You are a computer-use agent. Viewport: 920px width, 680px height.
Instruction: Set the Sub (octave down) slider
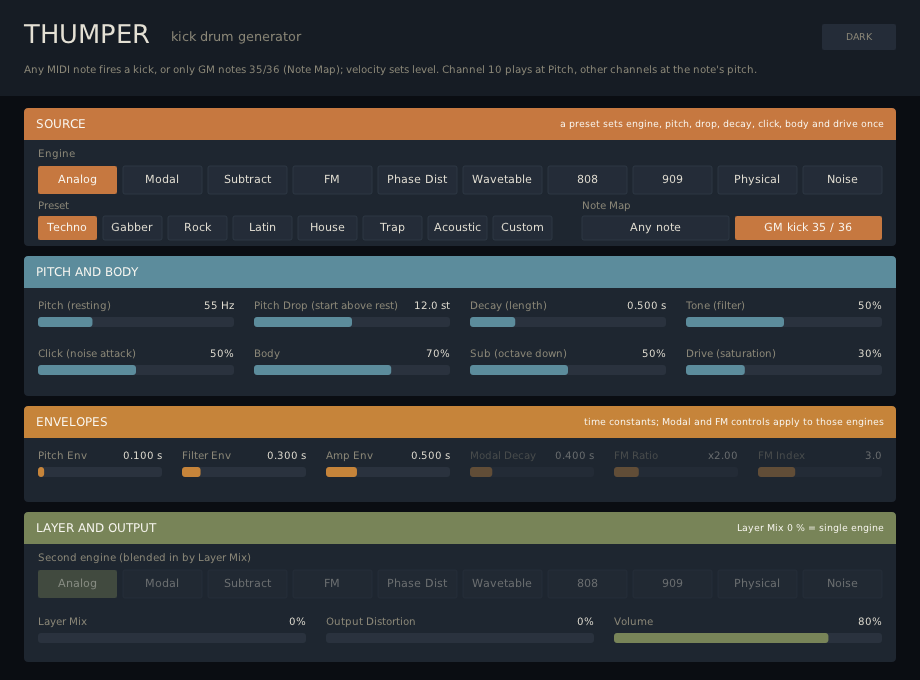pyautogui.click(x=568, y=370)
